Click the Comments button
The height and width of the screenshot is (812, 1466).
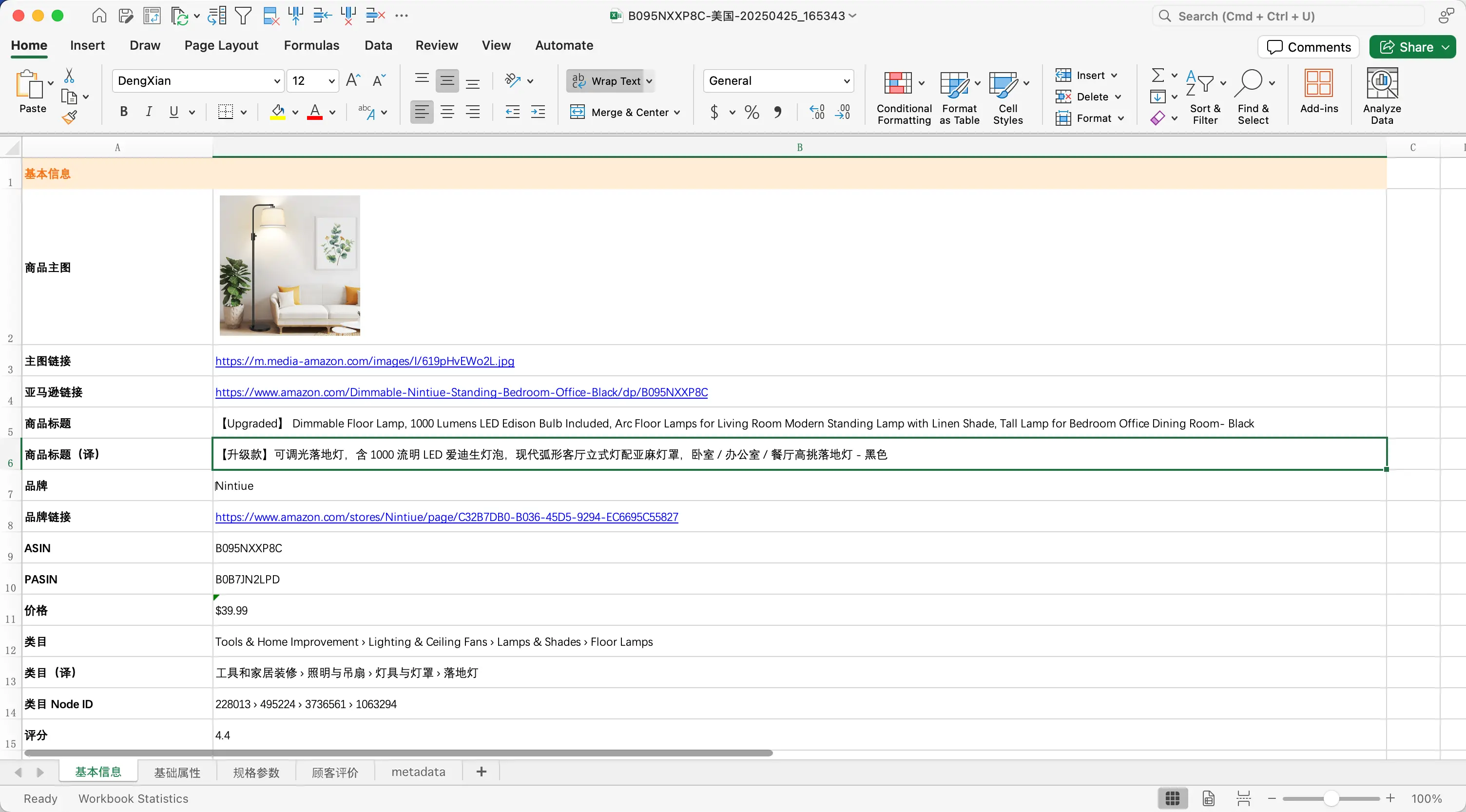(1309, 47)
